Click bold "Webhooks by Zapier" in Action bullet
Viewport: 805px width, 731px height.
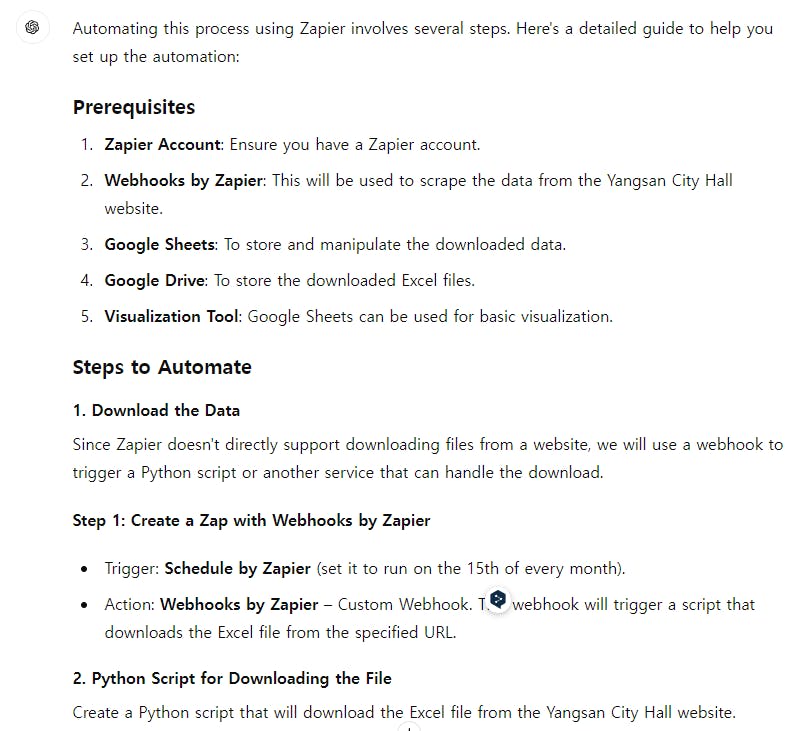tap(239, 604)
